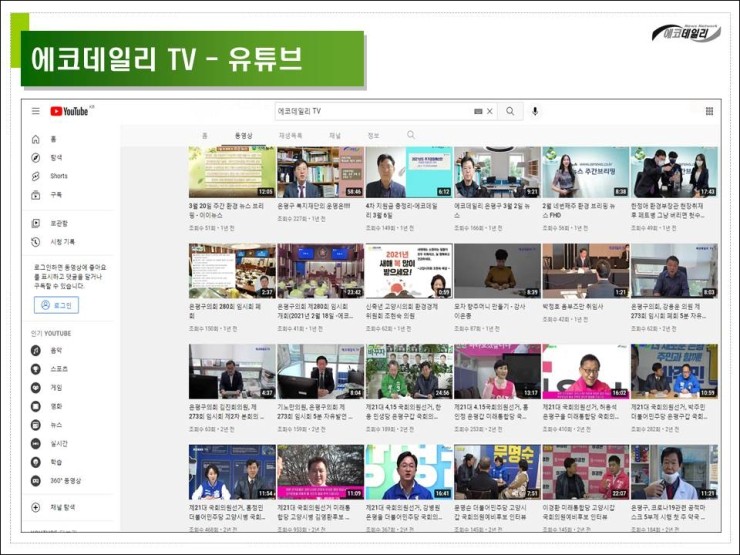The height and width of the screenshot is (555, 740).
Task: Play the 17:43 video thumbnail
Action: tap(674, 172)
